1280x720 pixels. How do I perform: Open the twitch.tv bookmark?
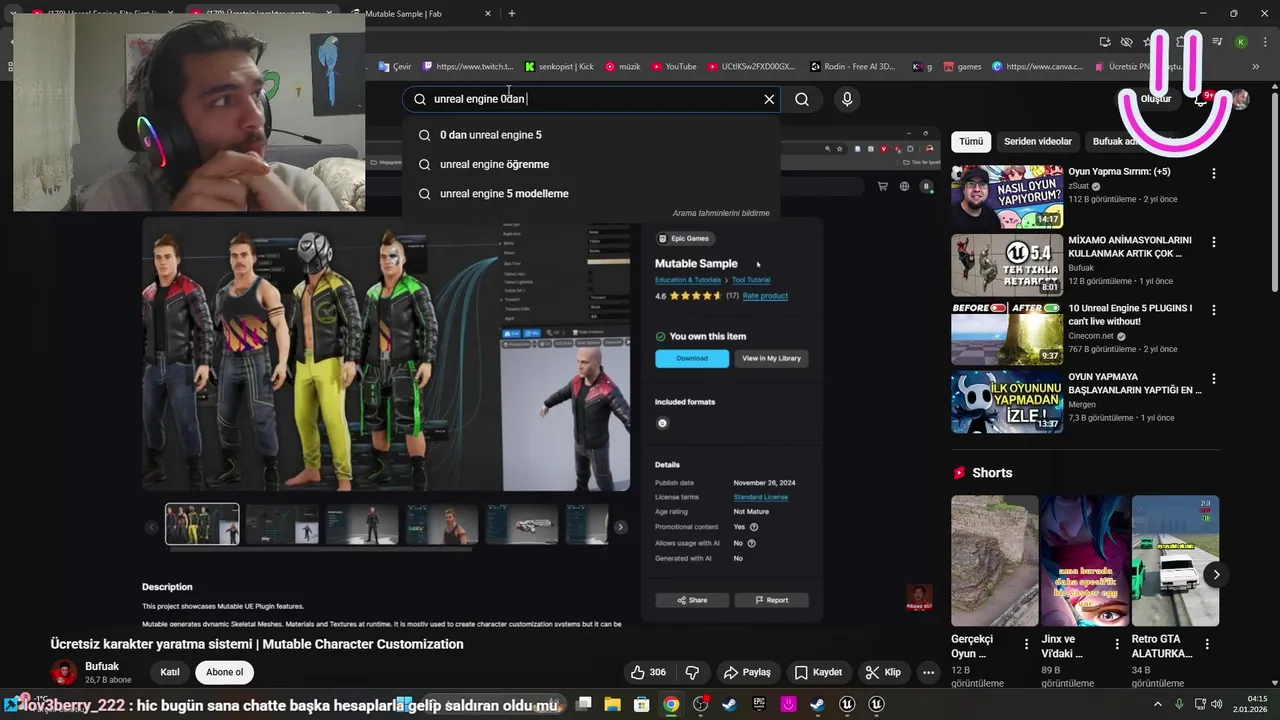pyautogui.click(x=468, y=67)
